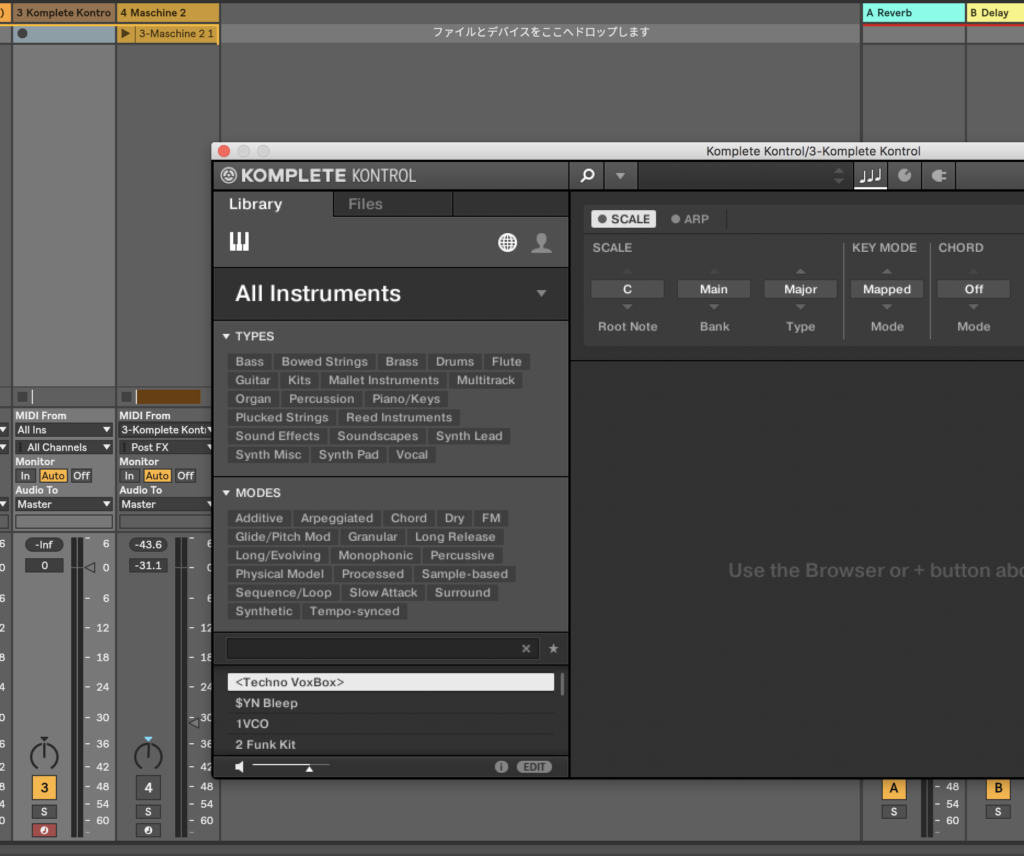The height and width of the screenshot is (856, 1024).
Task: Click the info icon next to EDIT
Action: (x=501, y=767)
